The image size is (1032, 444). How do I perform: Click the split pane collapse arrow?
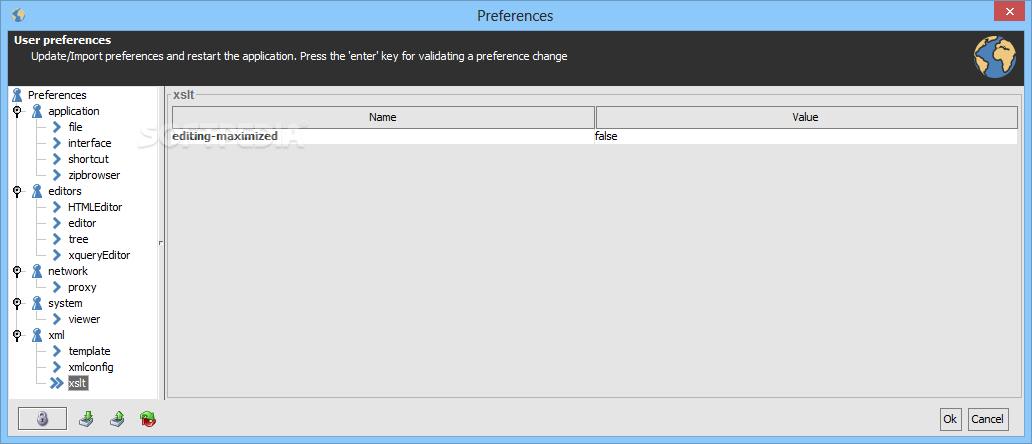[x=161, y=243]
